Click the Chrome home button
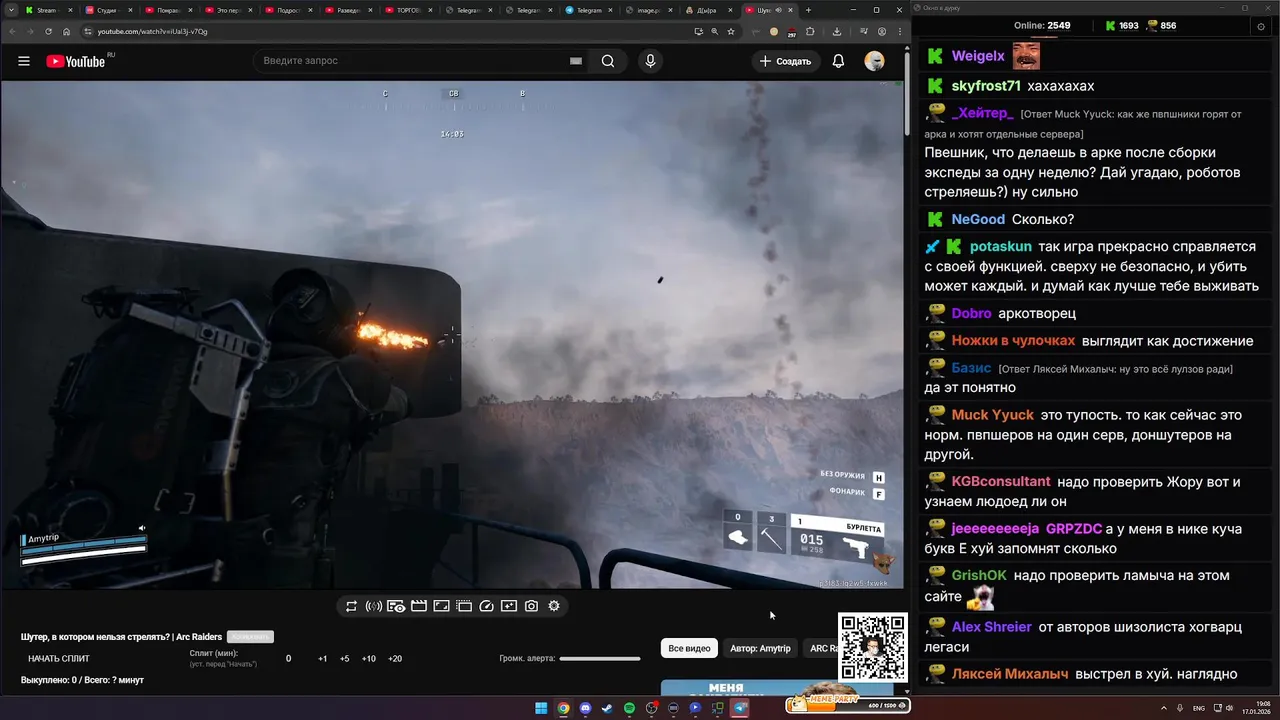 point(65,31)
